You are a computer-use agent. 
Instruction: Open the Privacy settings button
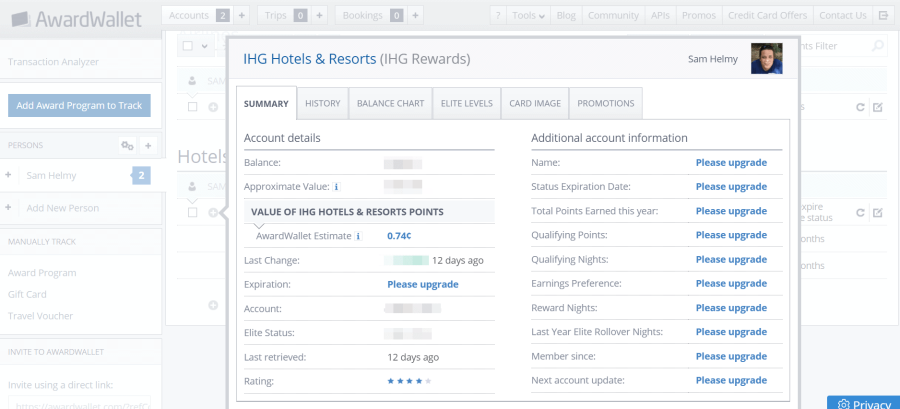click(x=863, y=403)
